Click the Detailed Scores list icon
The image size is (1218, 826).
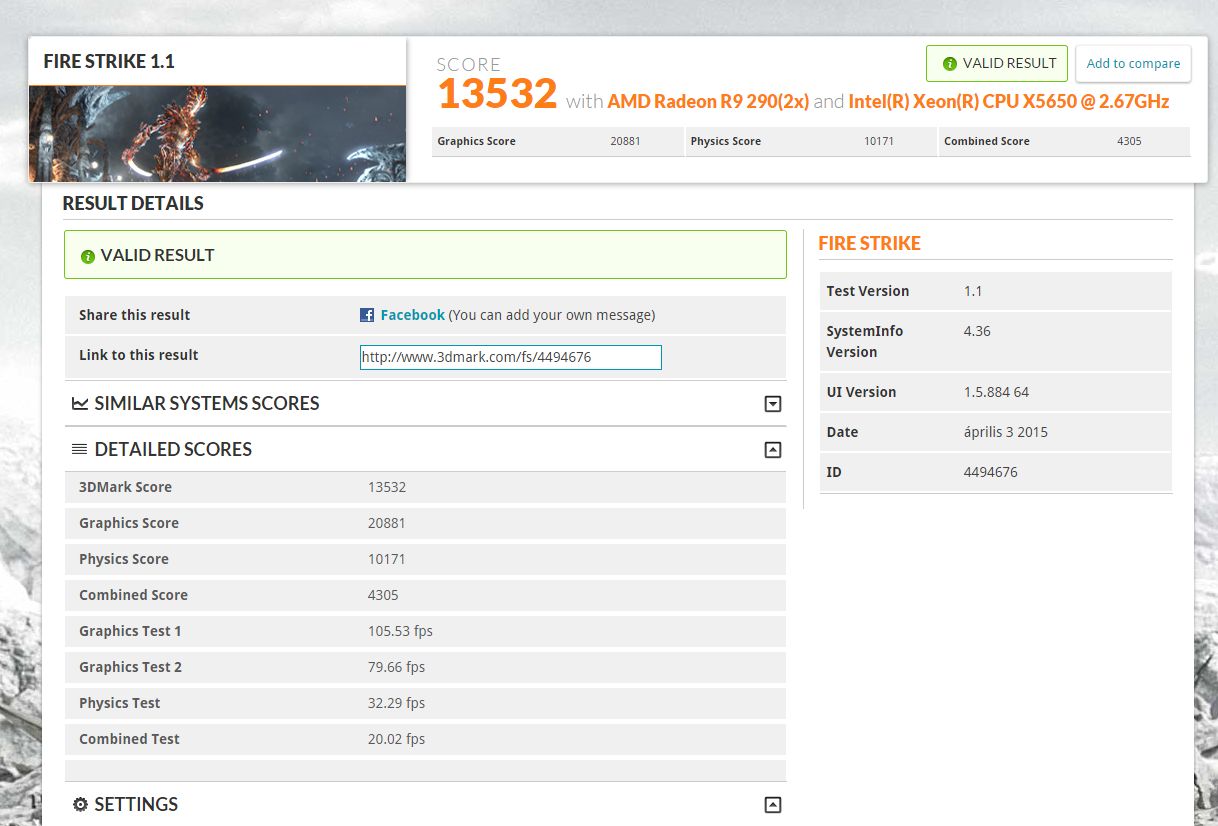[80, 450]
